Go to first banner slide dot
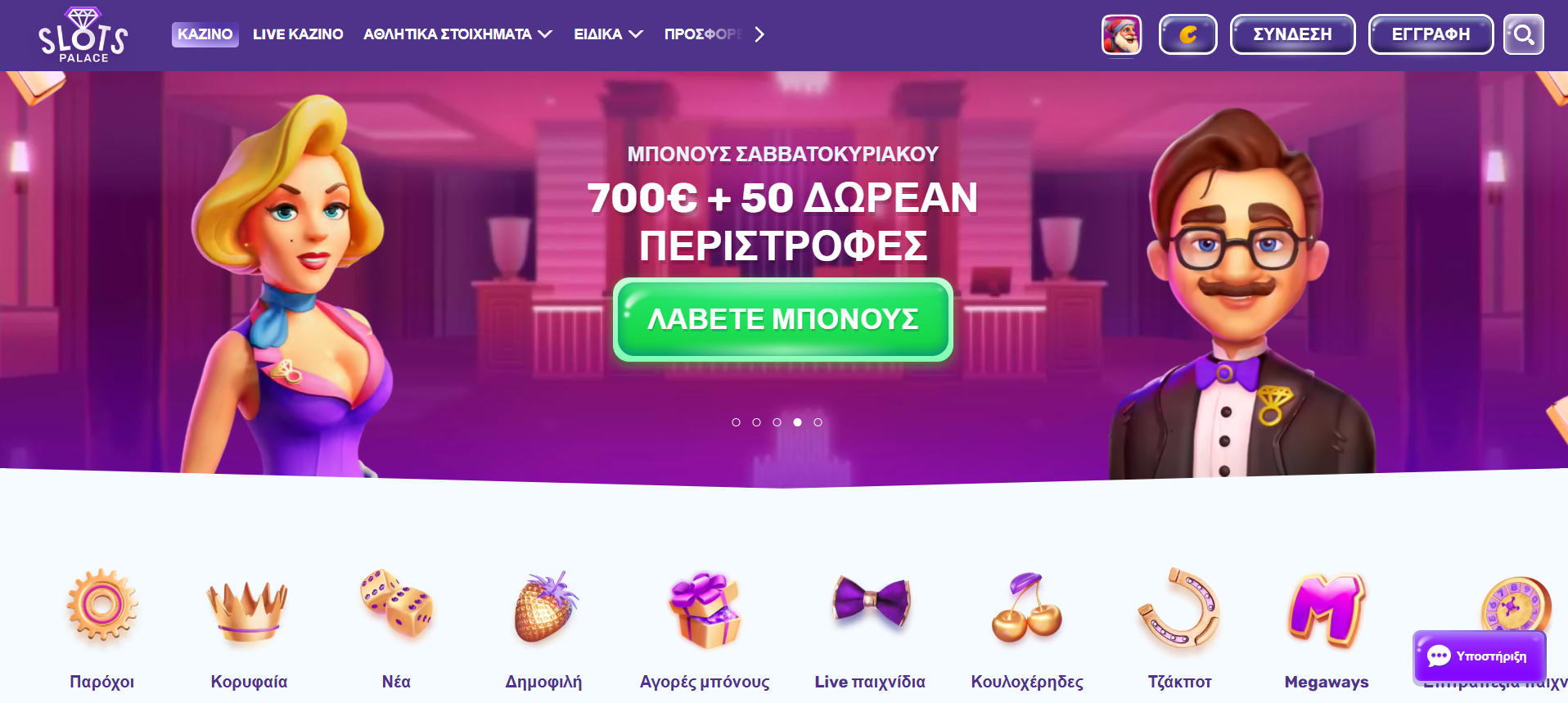This screenshot has width=1568, height=703. (736, 422)
